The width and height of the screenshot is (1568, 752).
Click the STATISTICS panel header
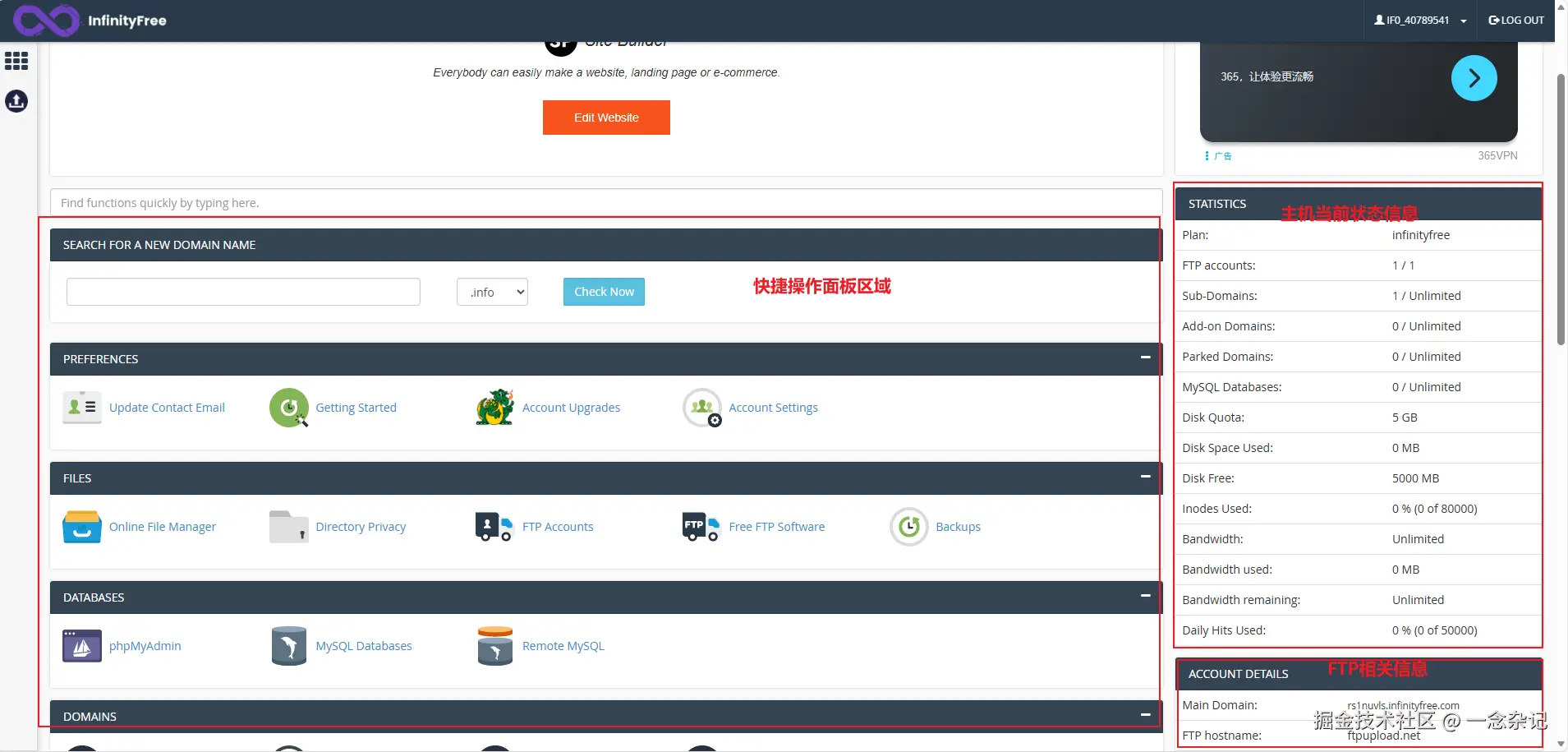click(x=1359, y=204)
